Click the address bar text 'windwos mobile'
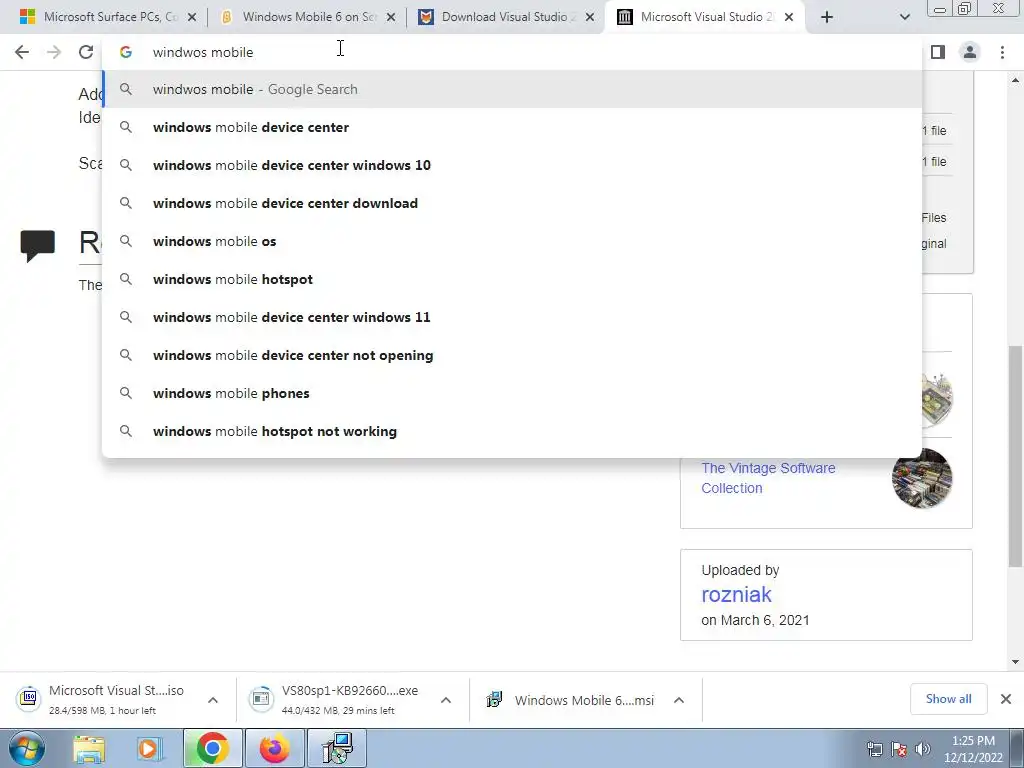The width and height of the screenshot is (1024, 768). (x=203, y=52)
